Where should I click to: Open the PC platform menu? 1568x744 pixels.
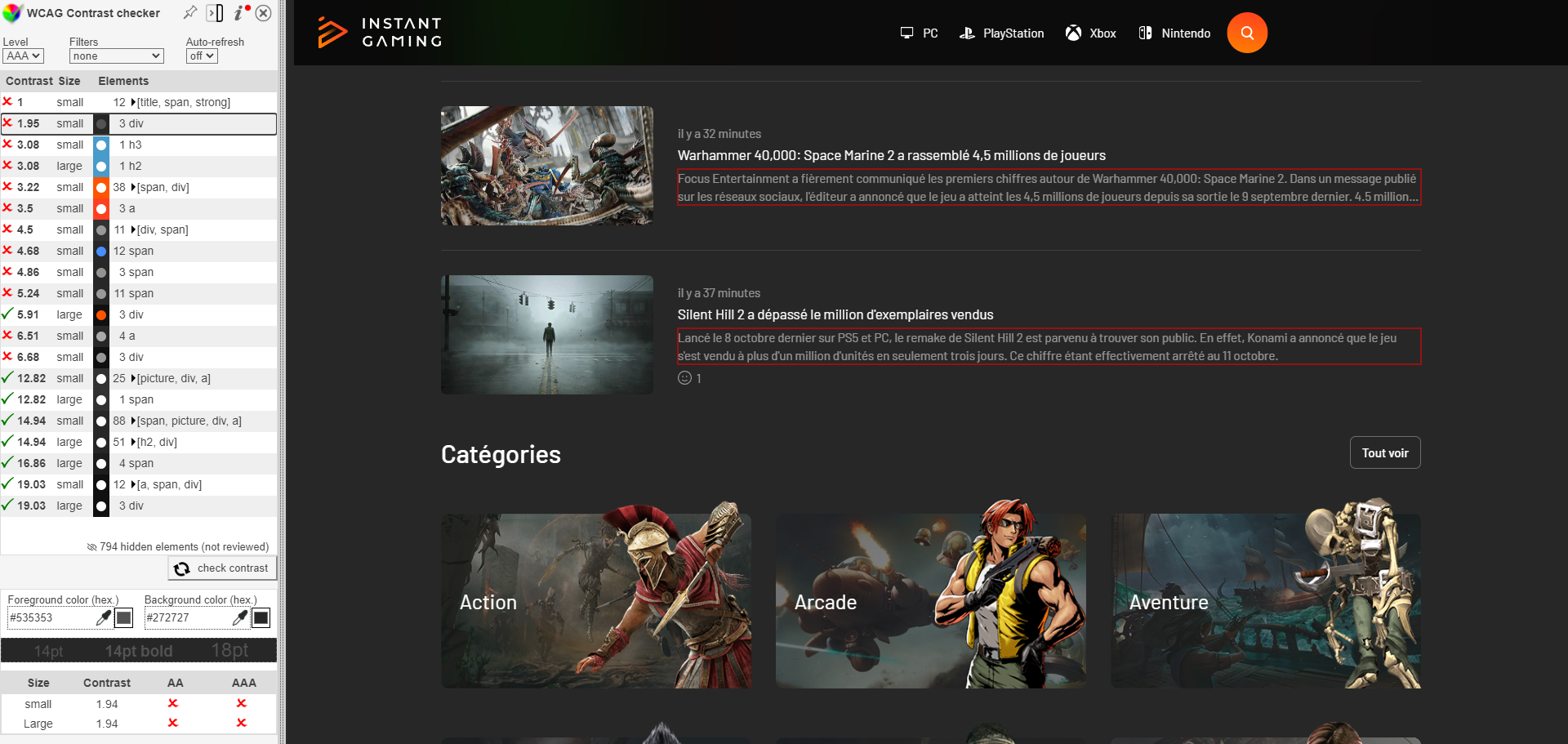click(x=919, y=33)
